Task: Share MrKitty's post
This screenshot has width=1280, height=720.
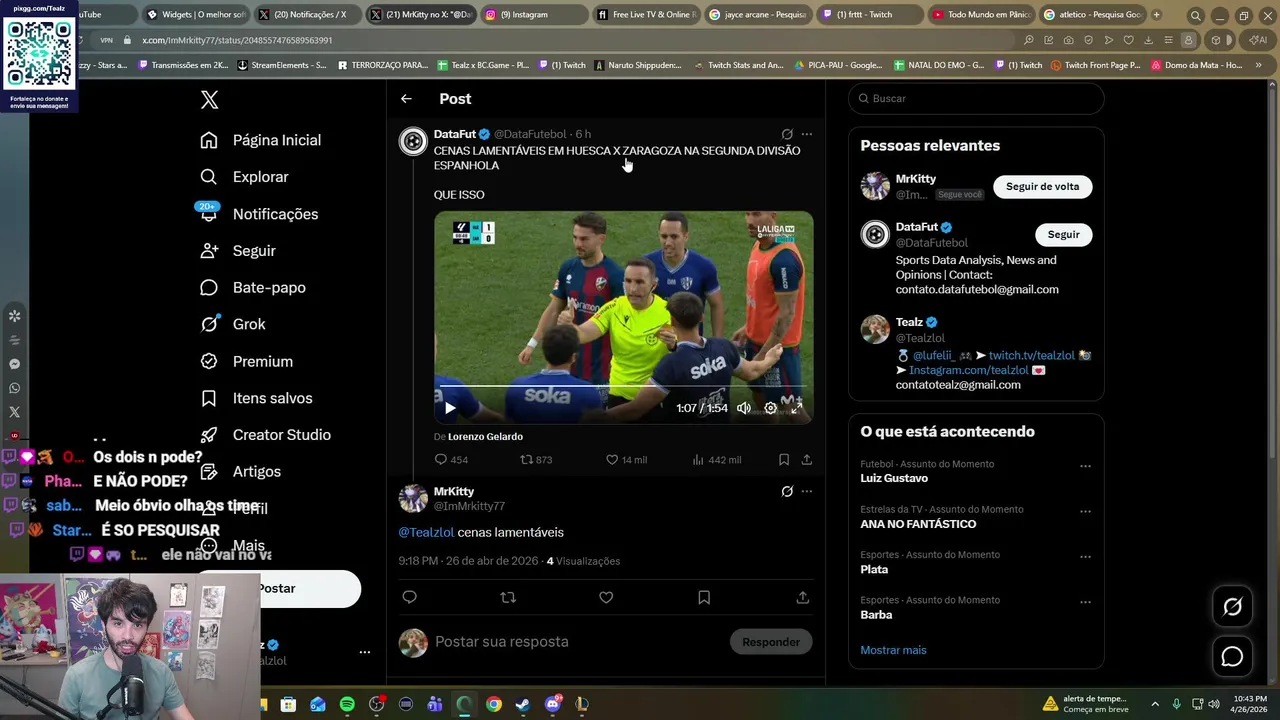Action: coord(802,597)
